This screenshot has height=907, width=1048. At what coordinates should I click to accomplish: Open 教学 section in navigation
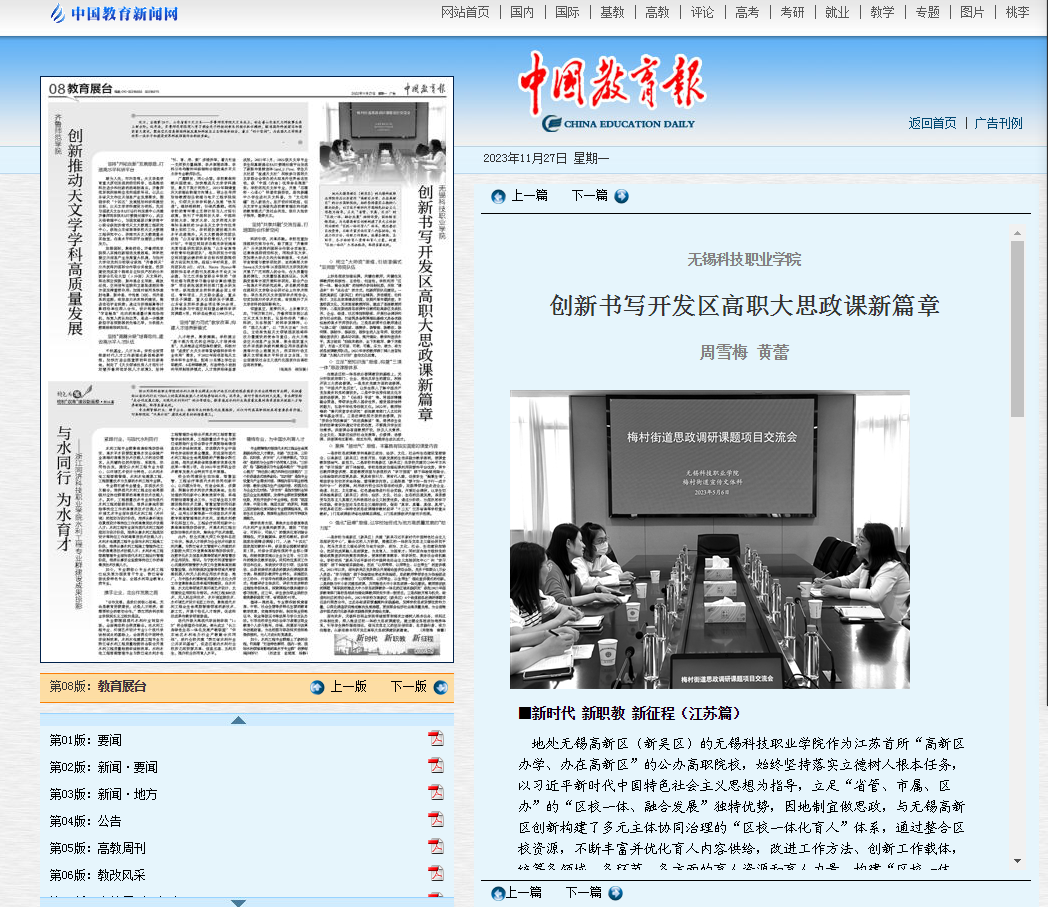(x=883, y=12)
